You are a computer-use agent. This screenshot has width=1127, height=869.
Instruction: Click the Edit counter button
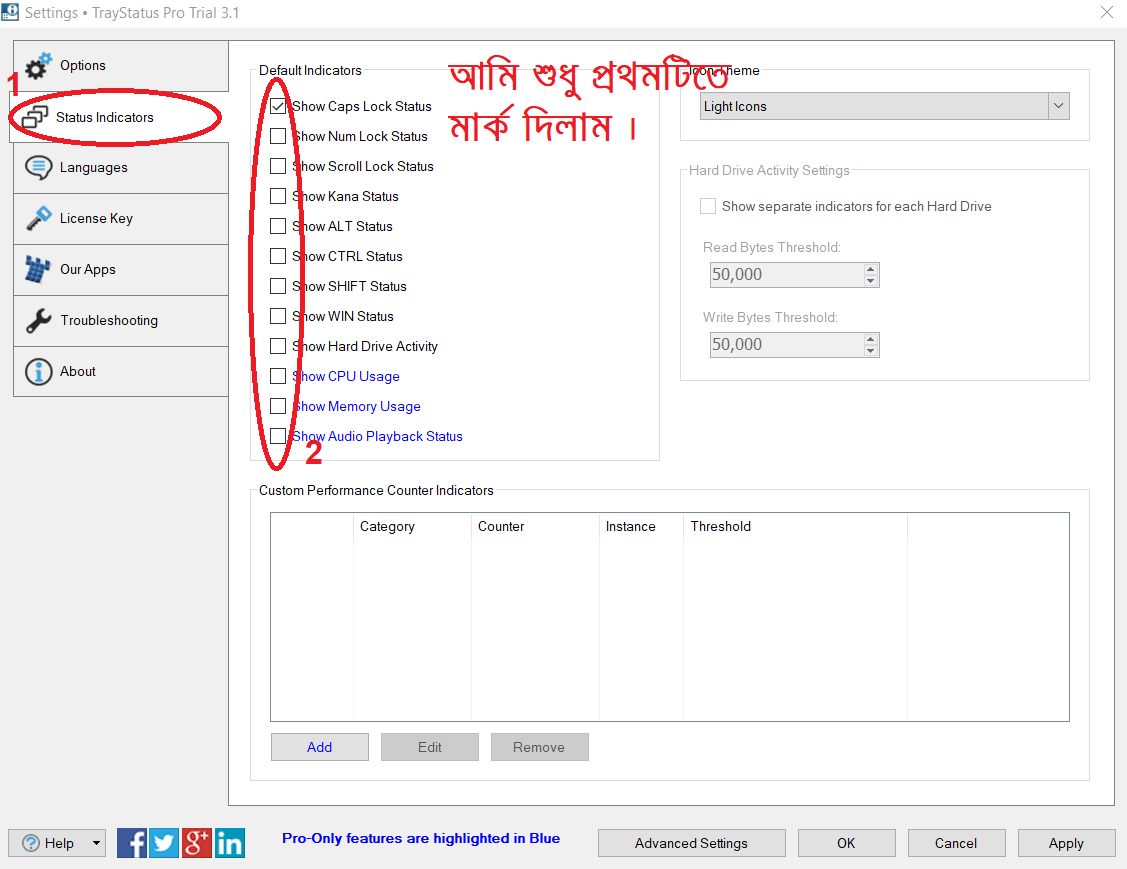(x=430, y=747)
